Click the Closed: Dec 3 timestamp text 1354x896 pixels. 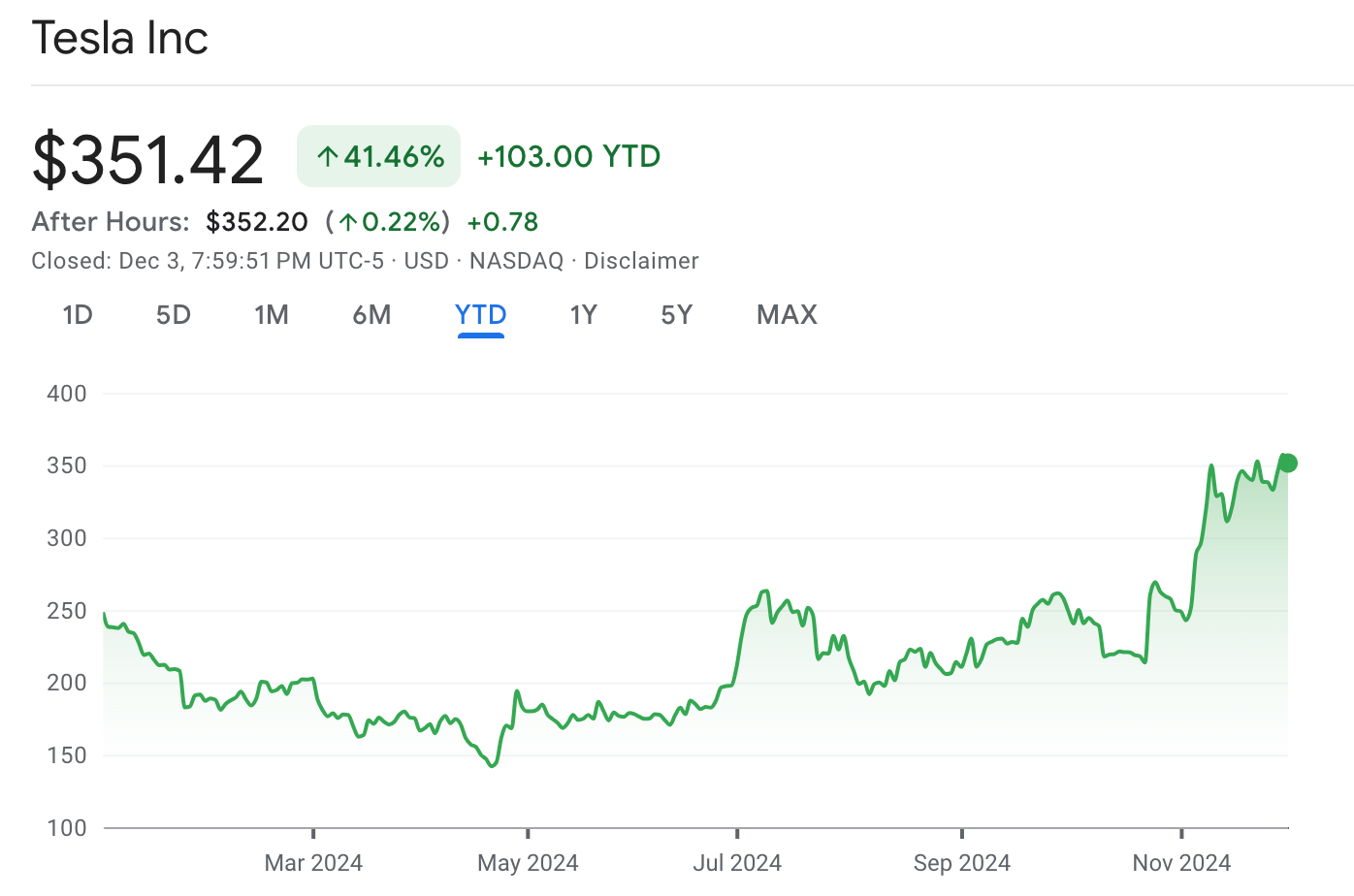click(208, 261)
